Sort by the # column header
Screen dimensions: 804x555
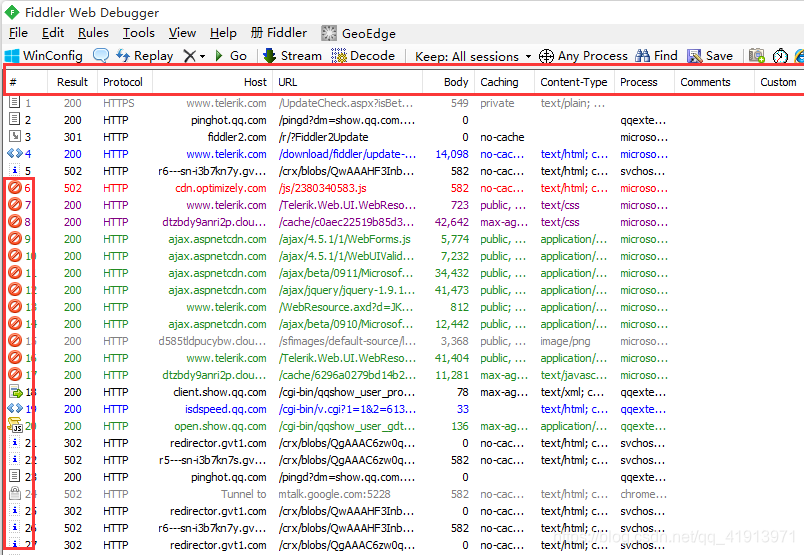pyautogui.click(x=26, y=82)
